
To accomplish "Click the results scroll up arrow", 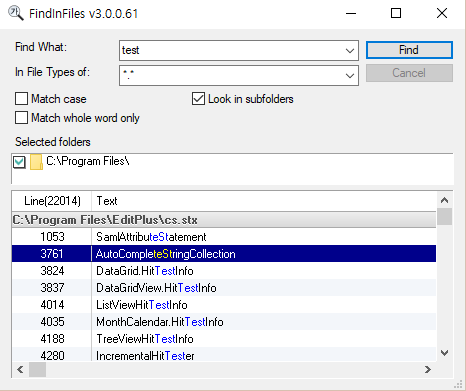I will pos(444,200).
